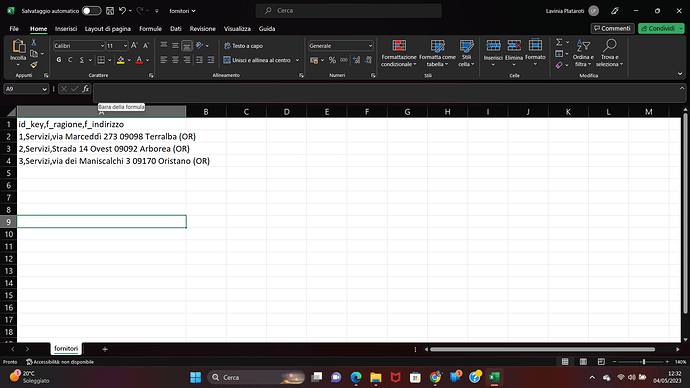Screen dimensions: 690x388
Task: Click the Condividi share button
Action: 658,28
